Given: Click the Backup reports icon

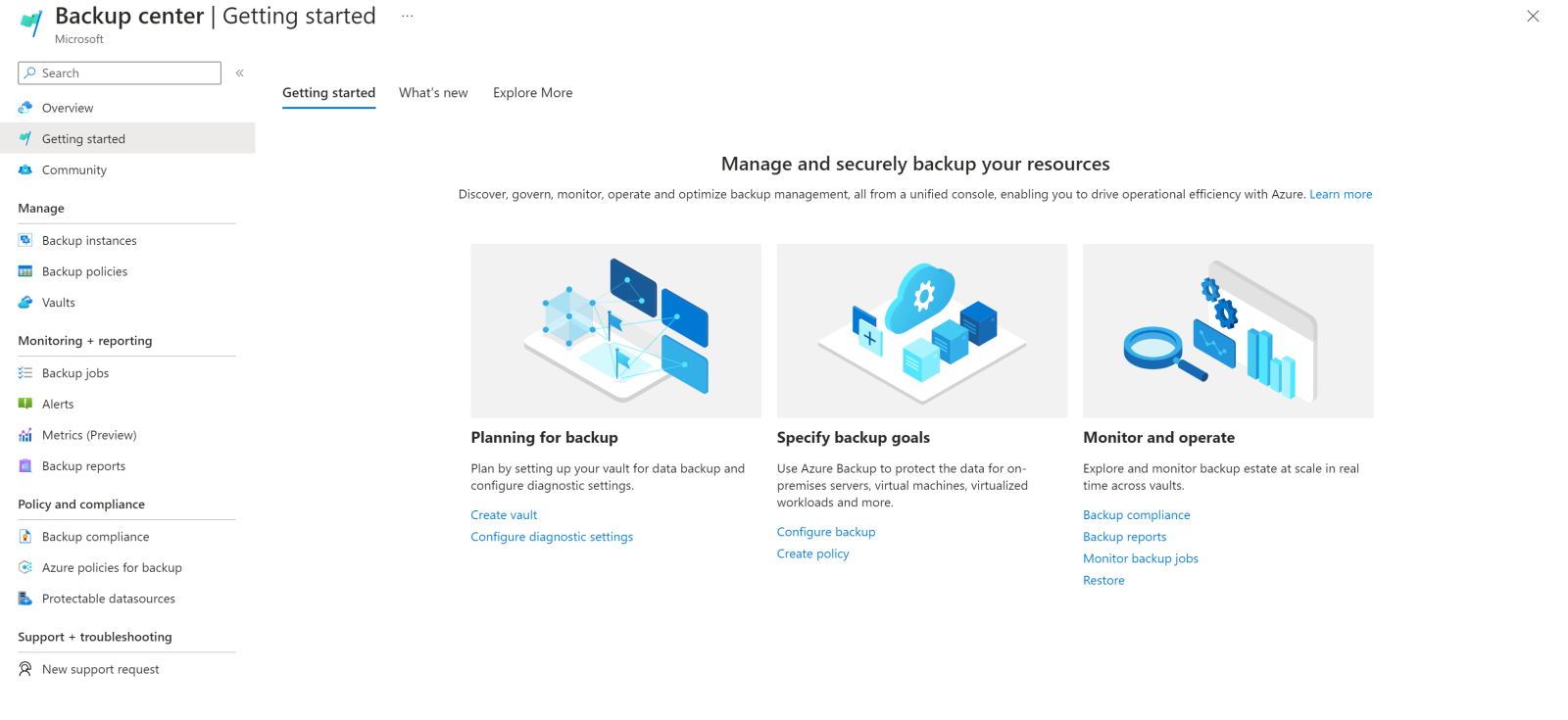Looking at the screenshot, I should 25,466.
